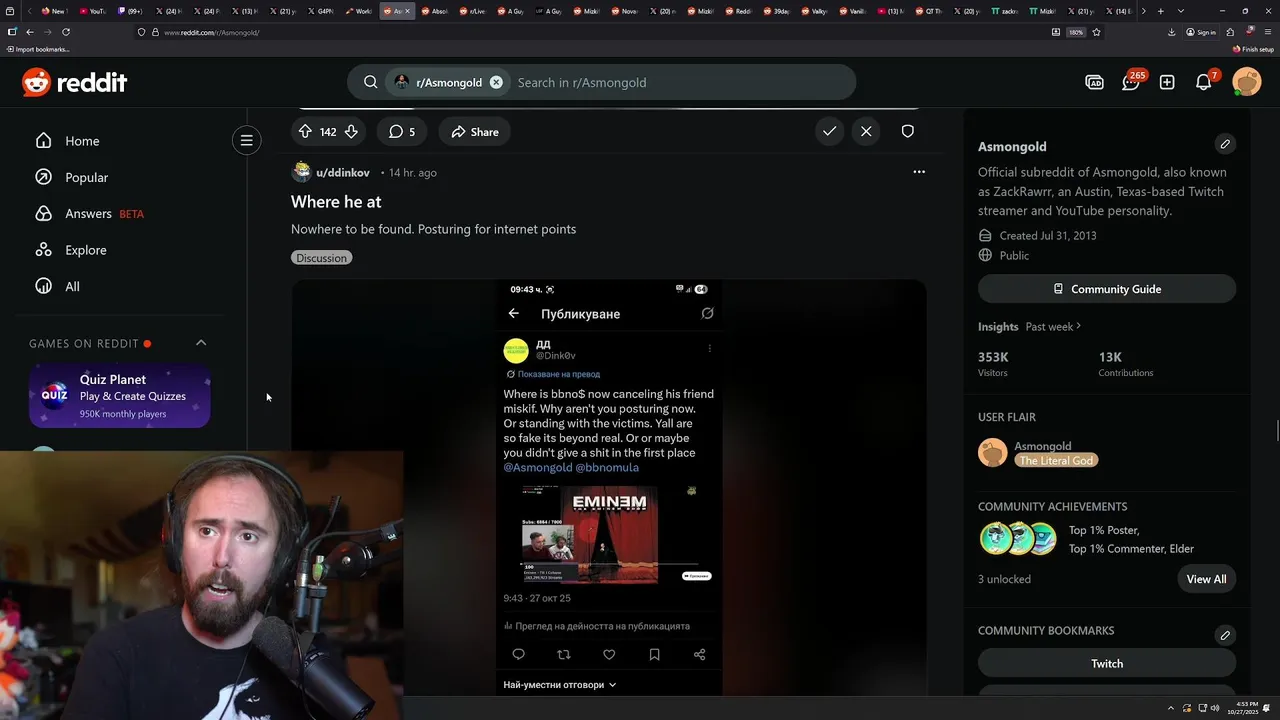1280x720 pixels.
Task: Click the user flair 'The Literal God'
Action: pos(1057,460)
